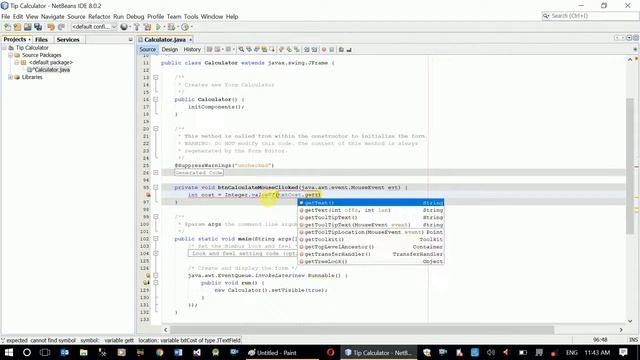
Task: Open the Profile Project dropdown arrow
Action: 191,27
